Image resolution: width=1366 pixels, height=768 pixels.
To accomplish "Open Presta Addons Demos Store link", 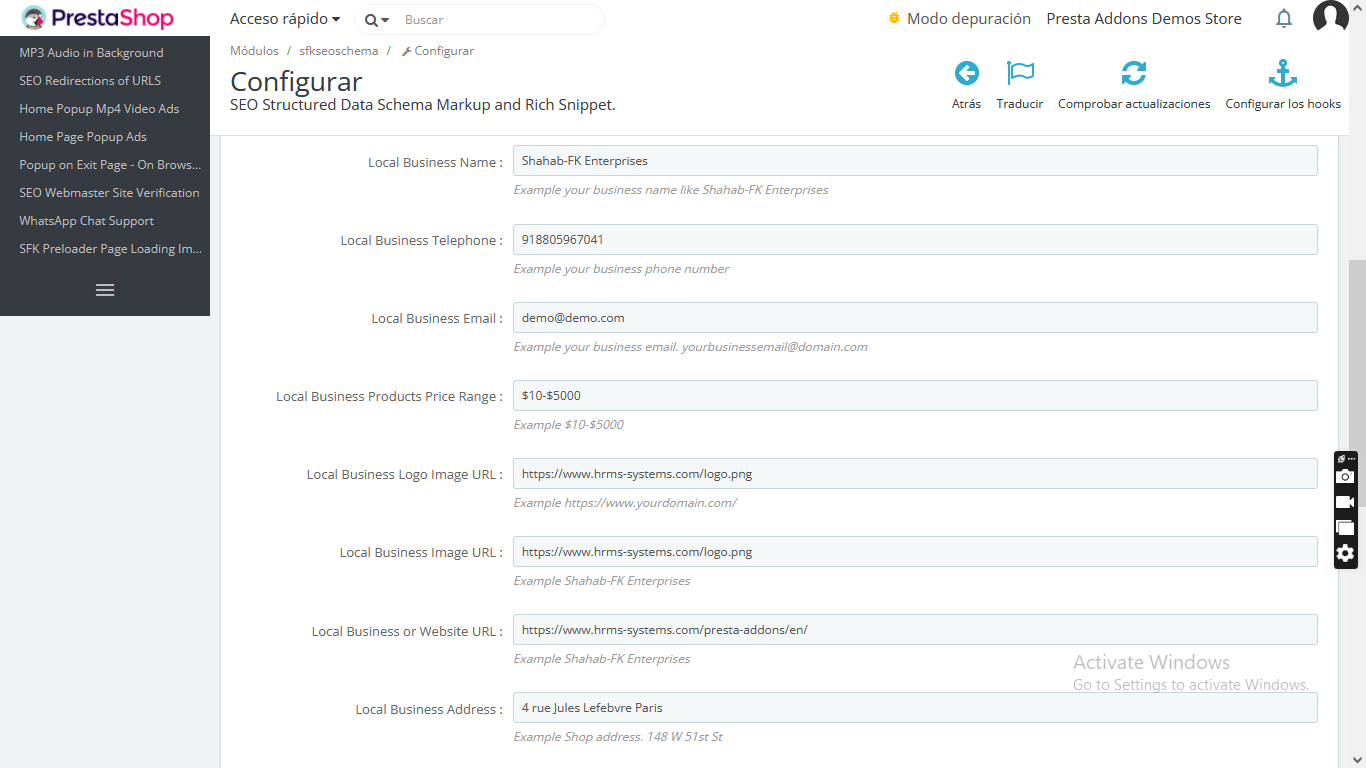I will (1144, 19).
